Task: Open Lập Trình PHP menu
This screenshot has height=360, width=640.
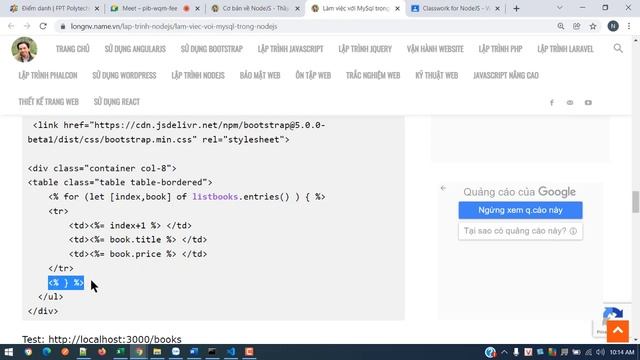Action: (x=500, y=49)
